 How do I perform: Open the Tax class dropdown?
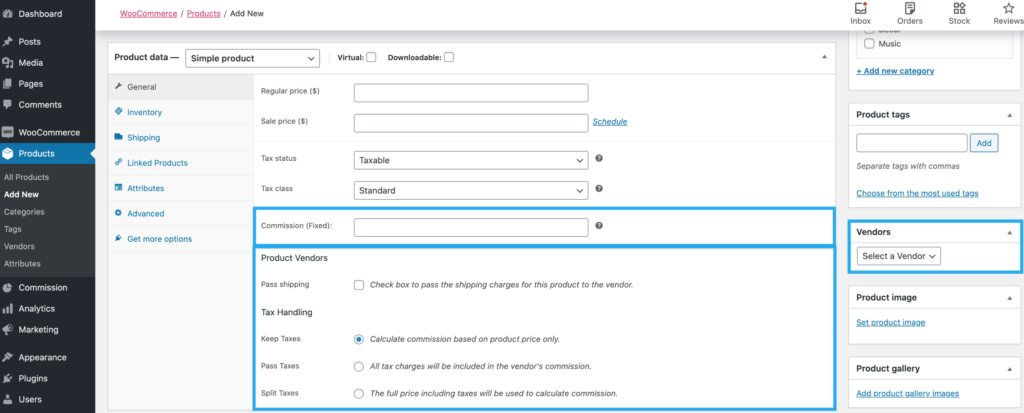471,191
